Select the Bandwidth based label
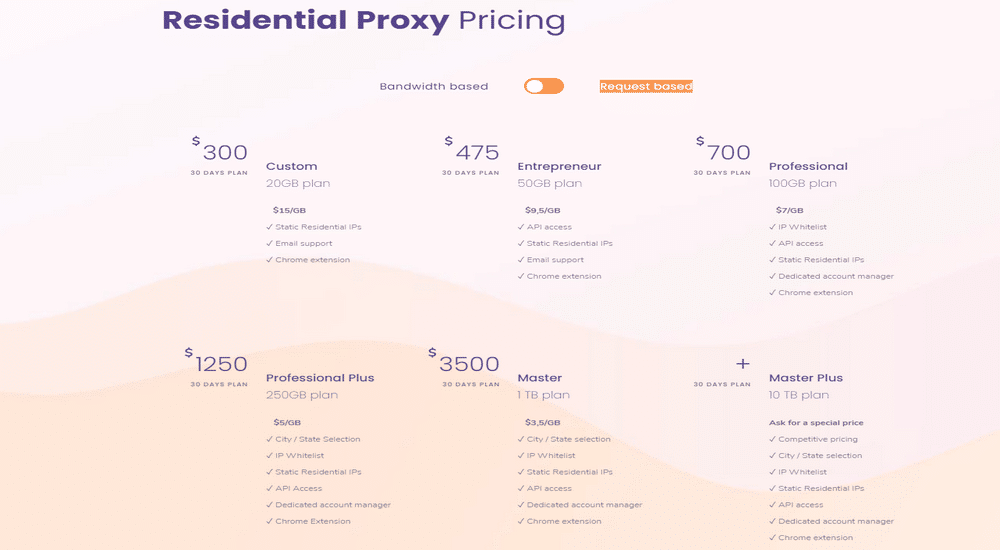Image resolution: width=1000 pixels, height=550 pixels. [434, 86]
